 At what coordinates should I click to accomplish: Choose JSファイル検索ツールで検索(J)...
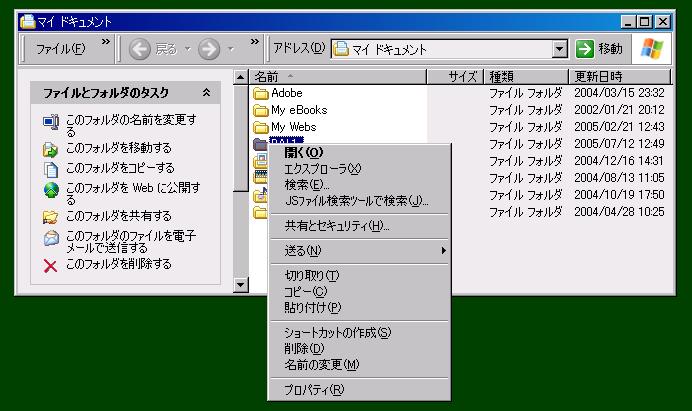(x=359, y=201)
